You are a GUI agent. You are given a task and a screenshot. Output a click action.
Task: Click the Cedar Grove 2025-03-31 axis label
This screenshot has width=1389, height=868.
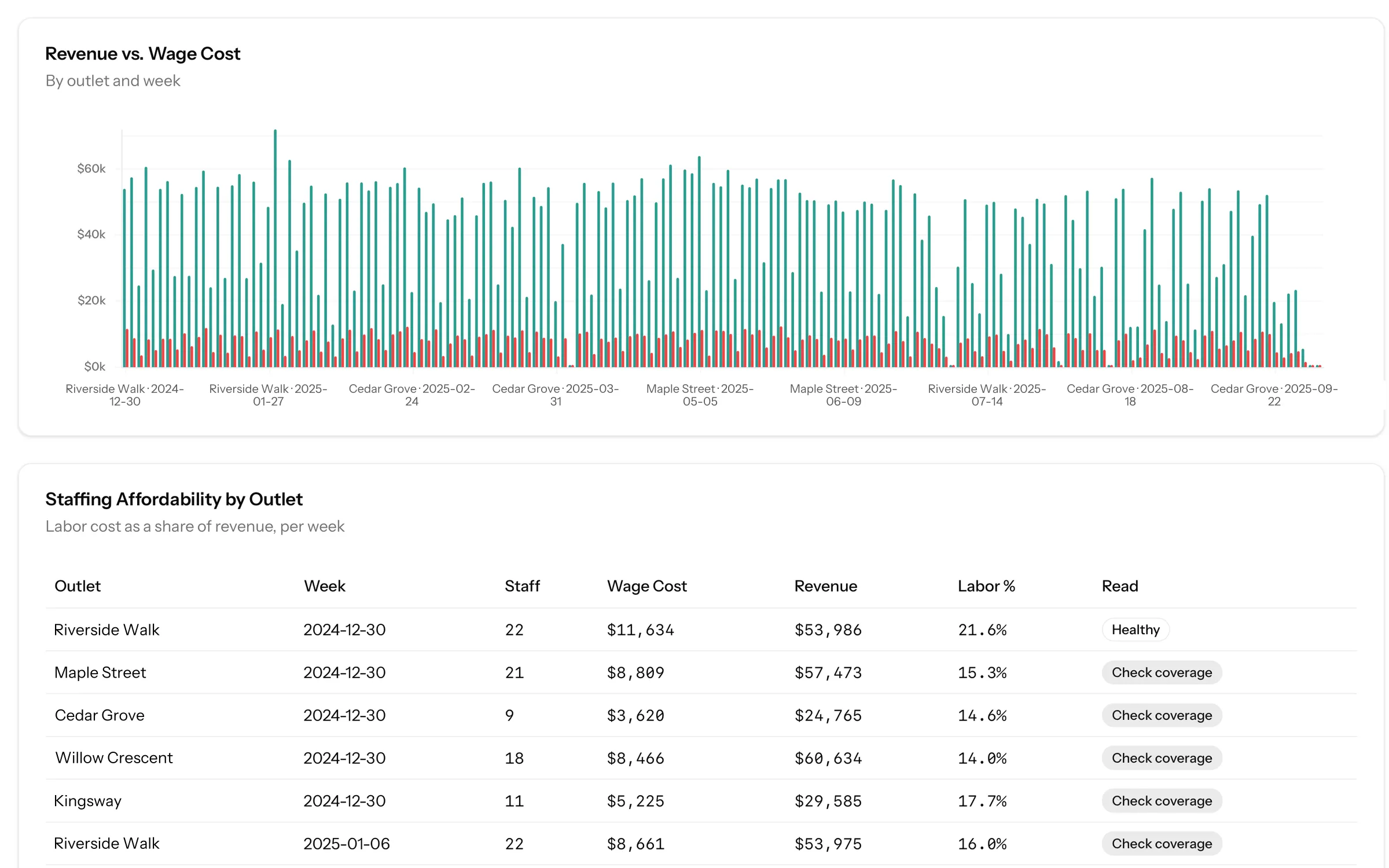(x=556, y=395)
